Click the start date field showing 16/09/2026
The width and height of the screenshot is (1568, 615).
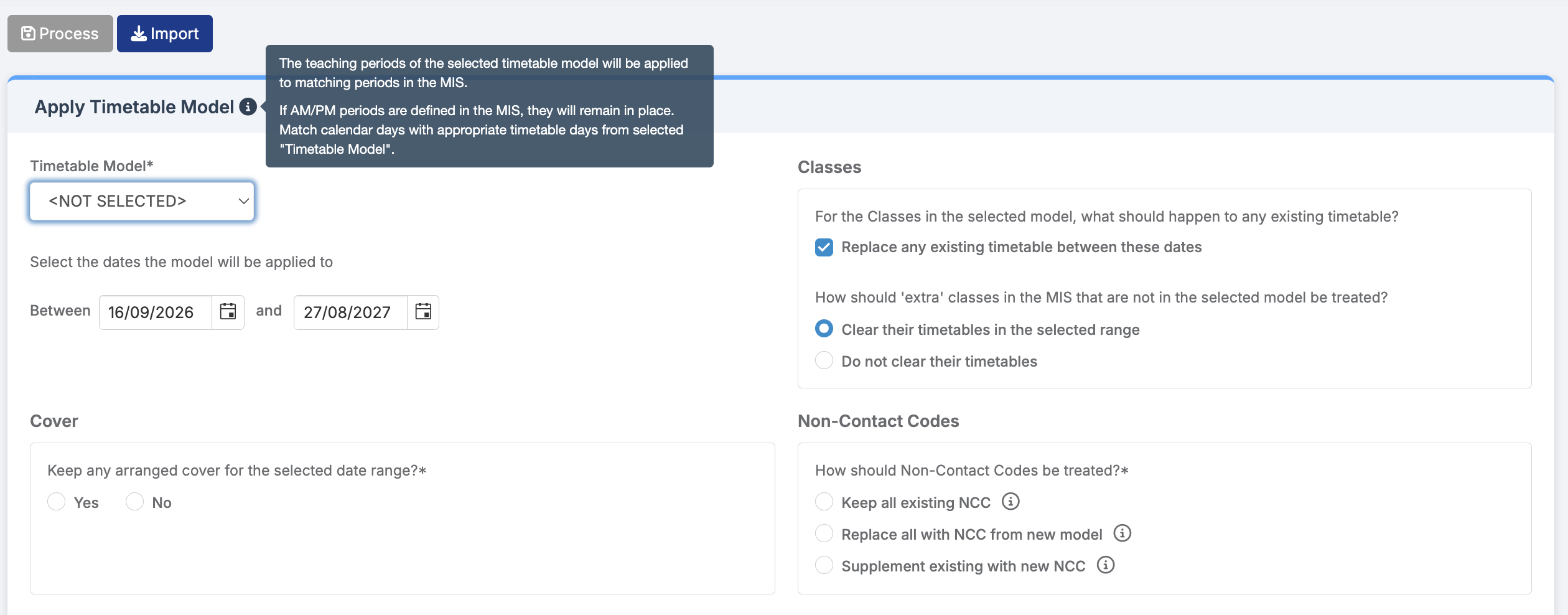pos(156,312)
